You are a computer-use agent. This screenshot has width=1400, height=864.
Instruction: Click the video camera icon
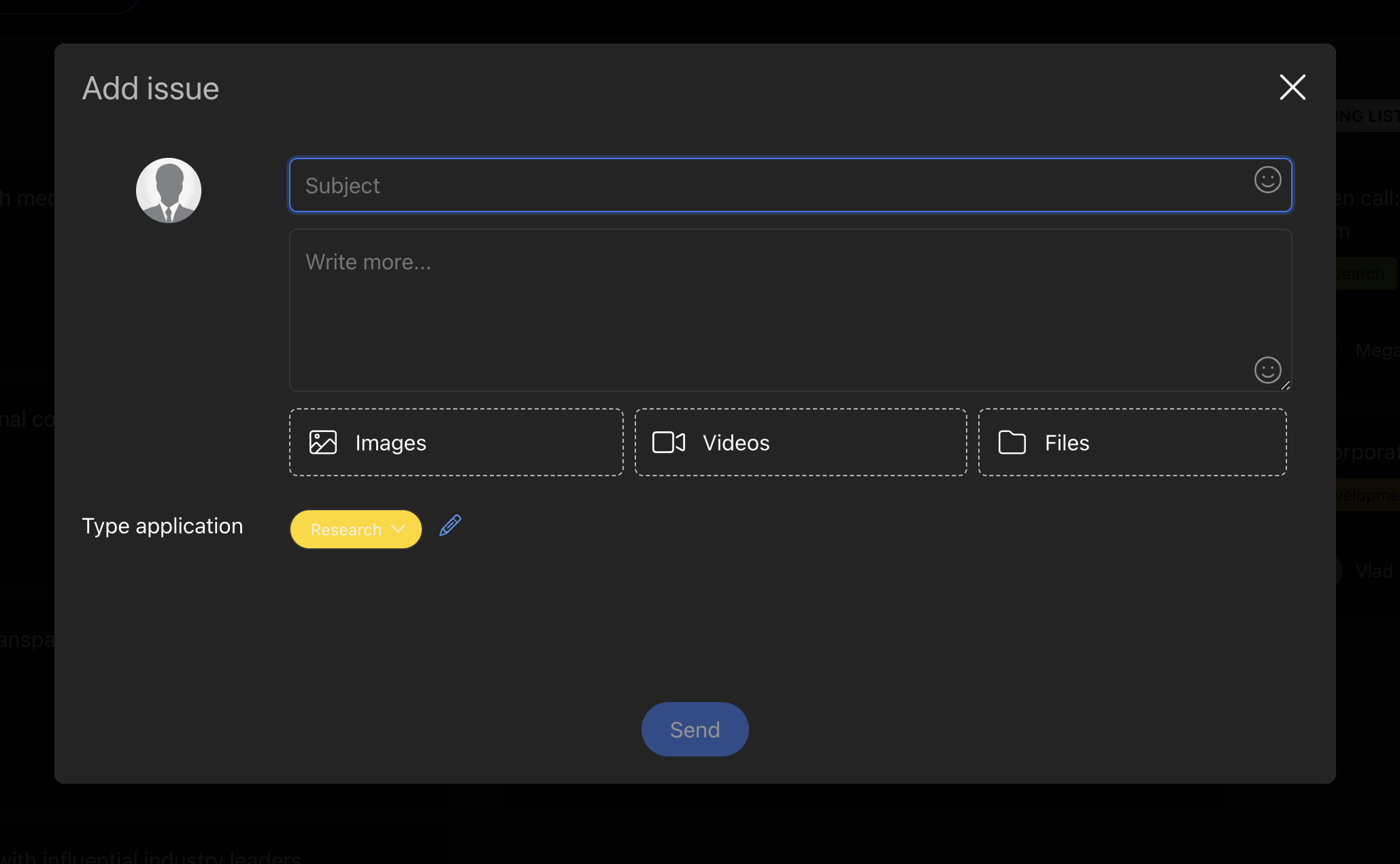point(668,442)
